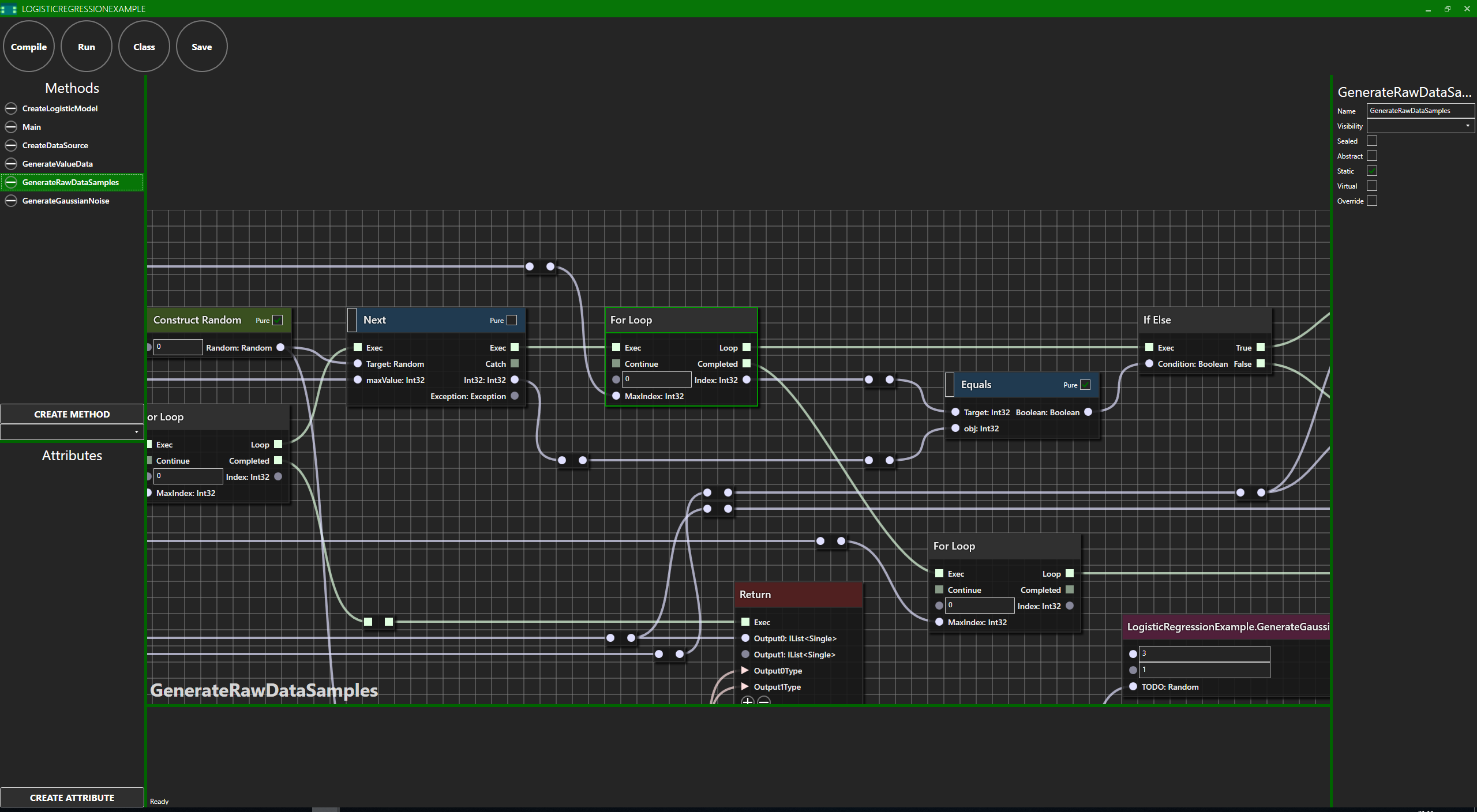Click the True output pin of If Else
Viewport: 1477px width, 812px height.
(x=1261, y=347)
